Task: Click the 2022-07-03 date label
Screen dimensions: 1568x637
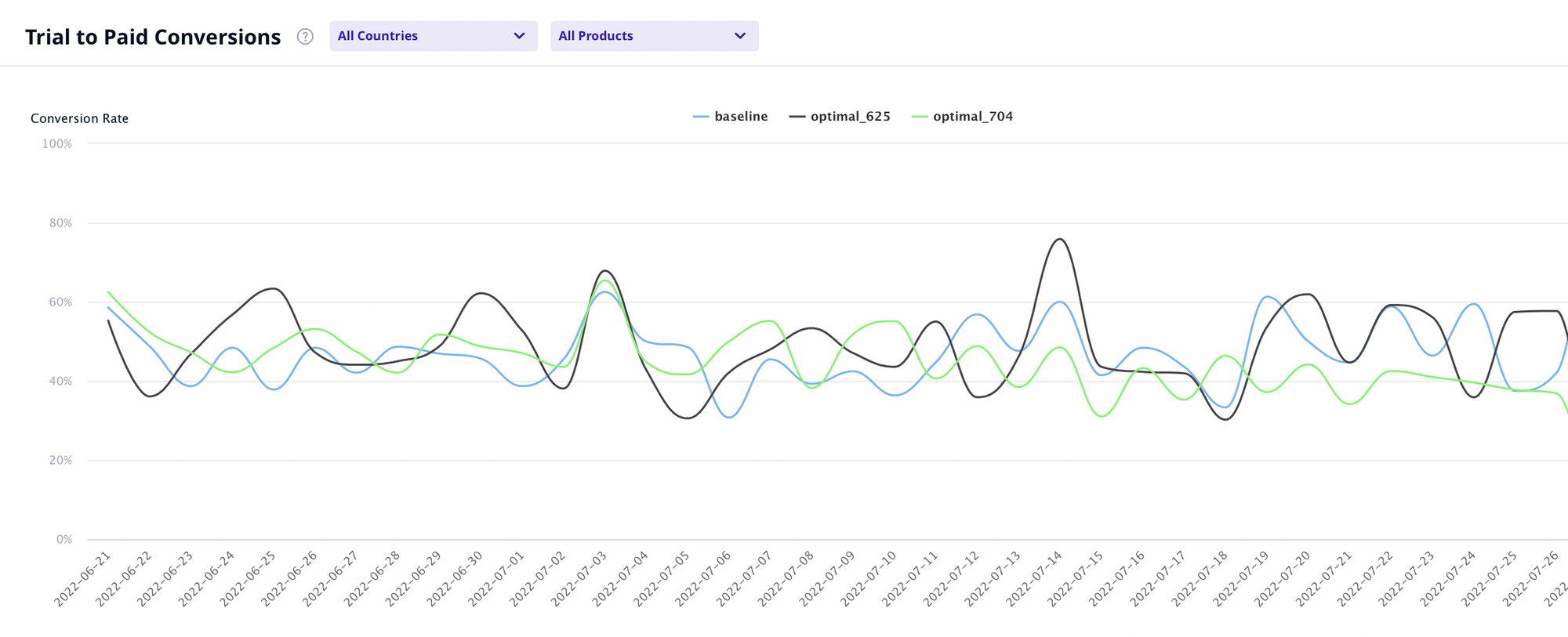Action: click(x=579, y=578)
